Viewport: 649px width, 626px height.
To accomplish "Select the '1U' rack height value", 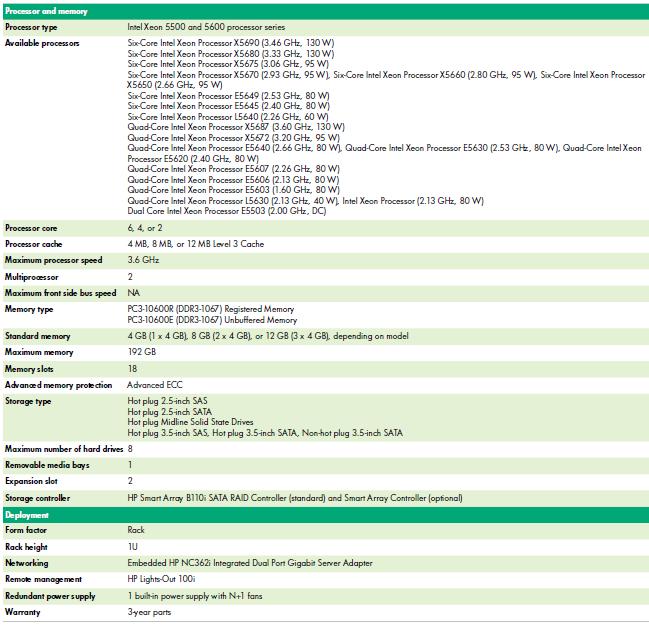I will pos(132,547).
